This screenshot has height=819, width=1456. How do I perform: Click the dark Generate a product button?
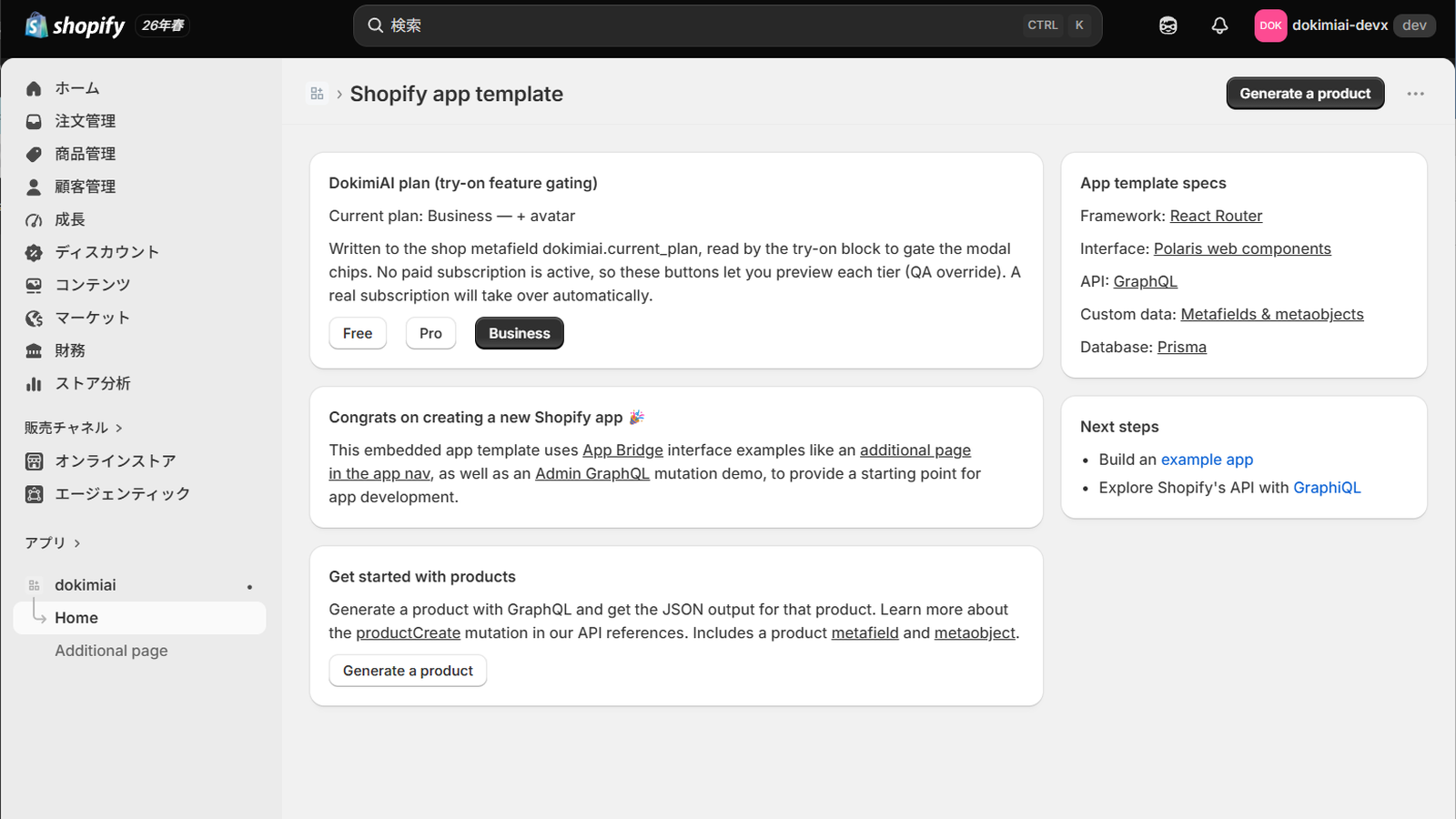[1305, 94]
